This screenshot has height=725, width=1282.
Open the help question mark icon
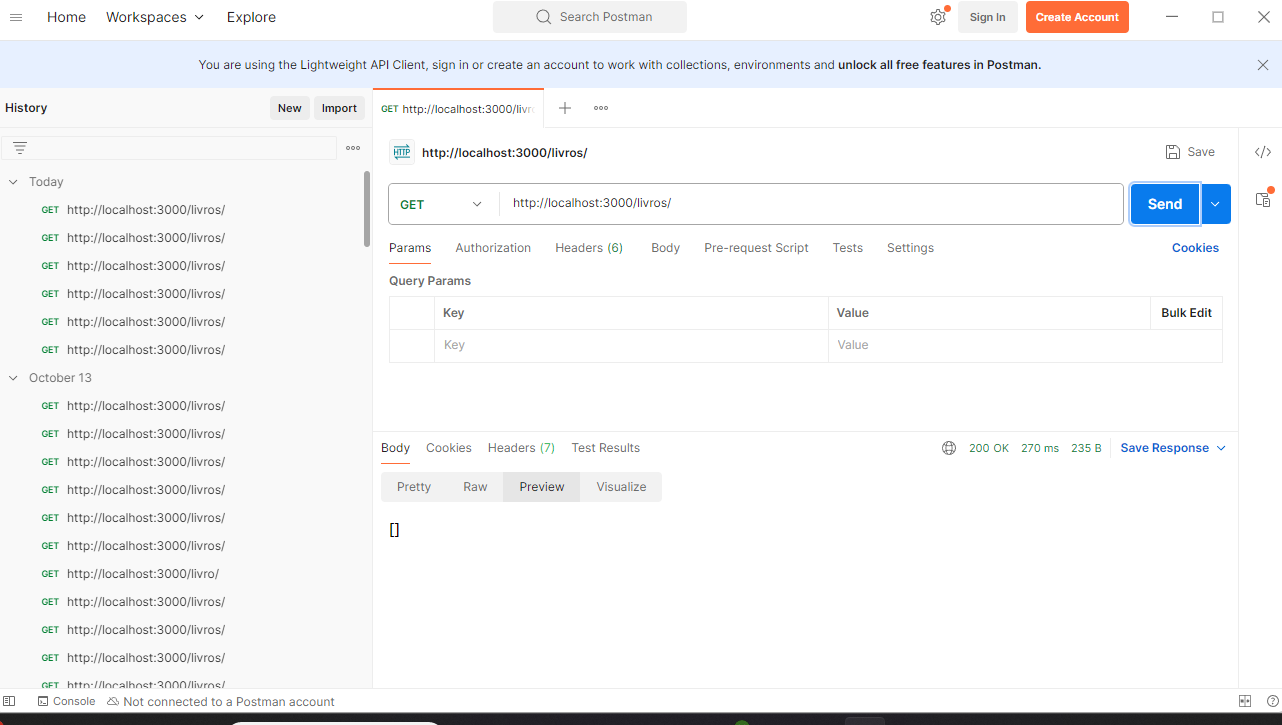tap(1273, 701)
